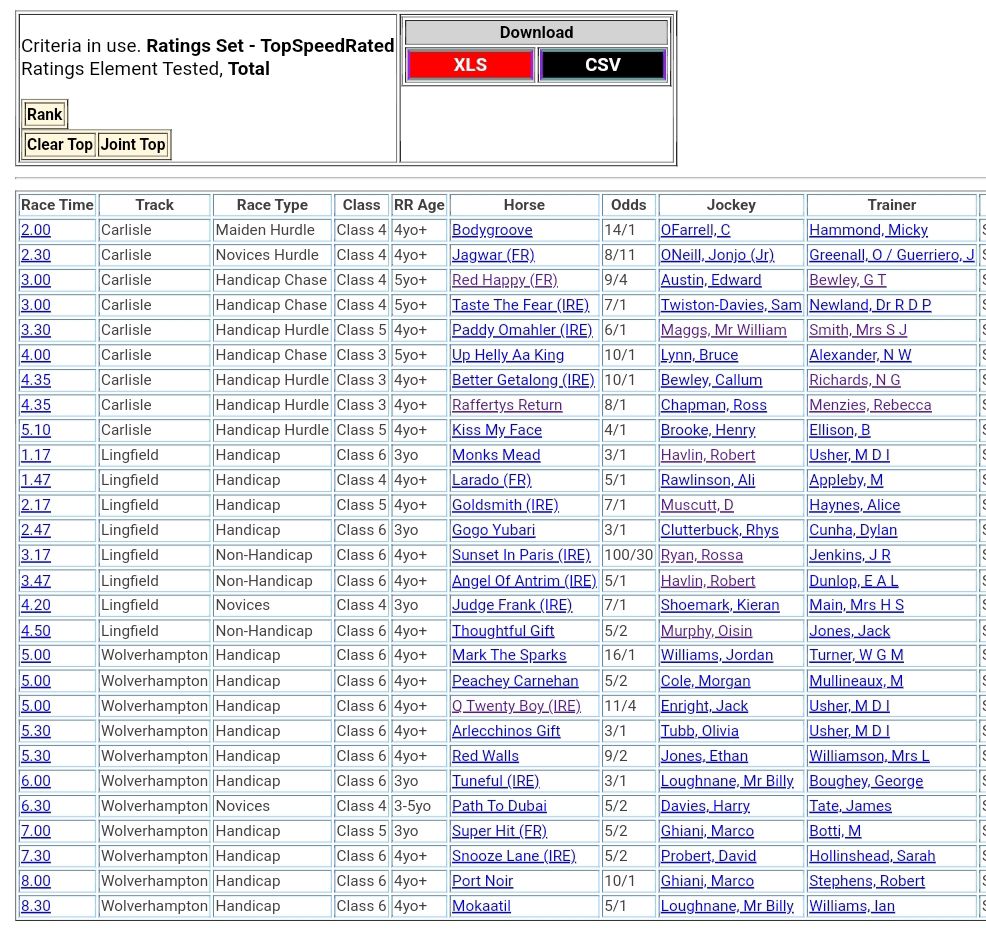Image resolution: width=986 pixels, height=939 pixels.
Task: Click the Joint Top button
Action: (133, 144)
